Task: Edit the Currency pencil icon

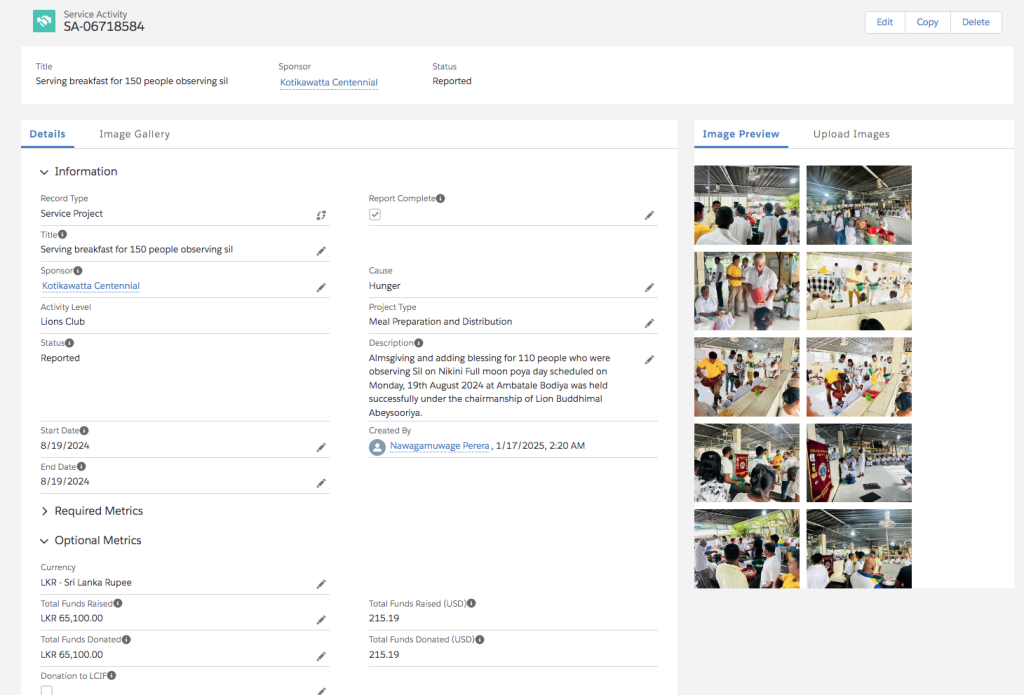Action: 321,584
